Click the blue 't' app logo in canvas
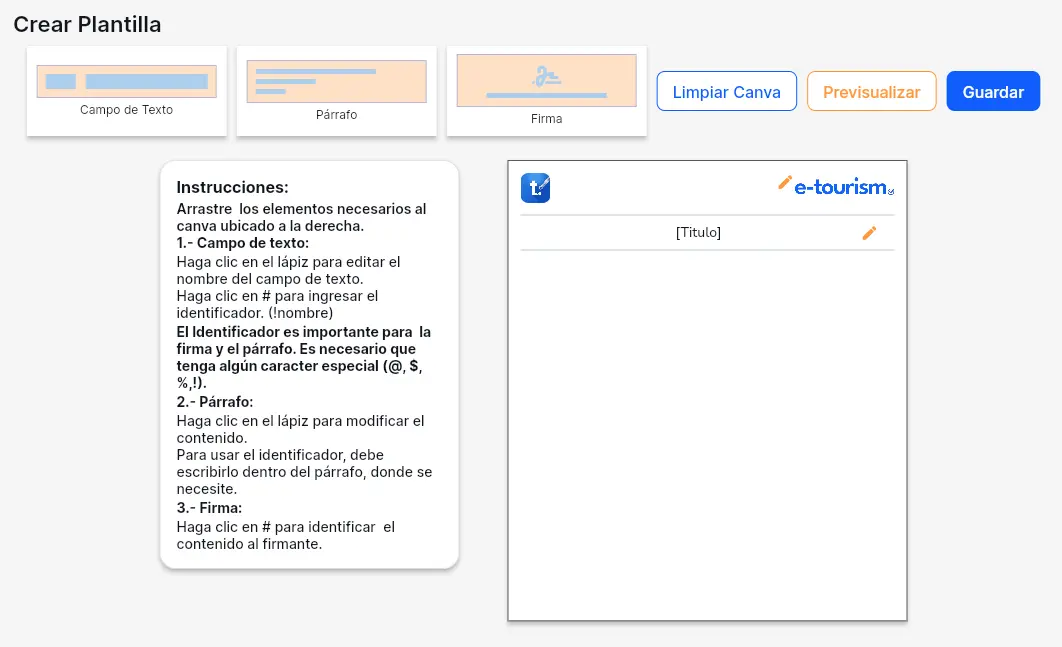The image size is (1062, 647). (x=535, y=188)
